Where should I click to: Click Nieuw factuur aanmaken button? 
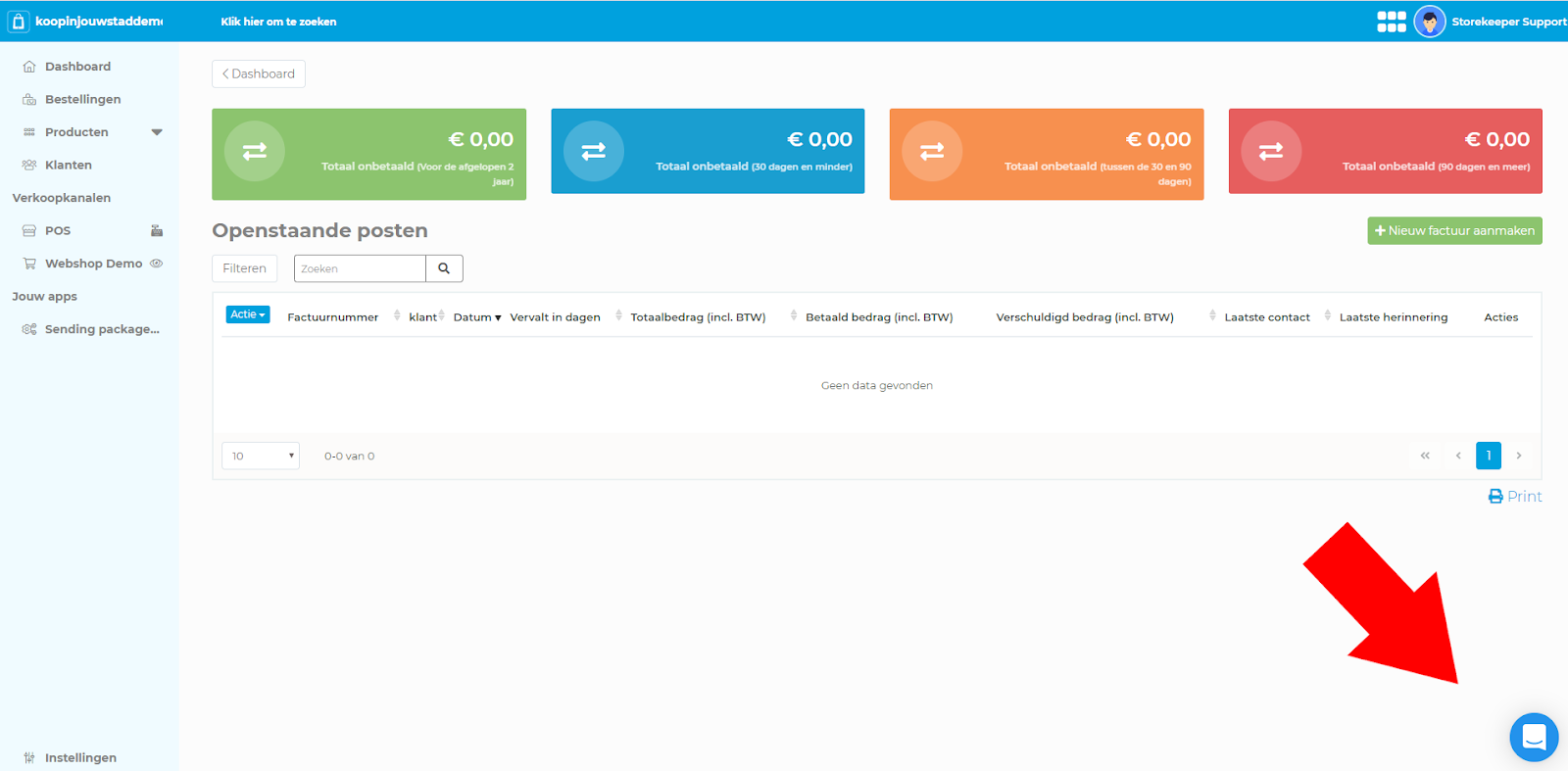pos(1454,231)
